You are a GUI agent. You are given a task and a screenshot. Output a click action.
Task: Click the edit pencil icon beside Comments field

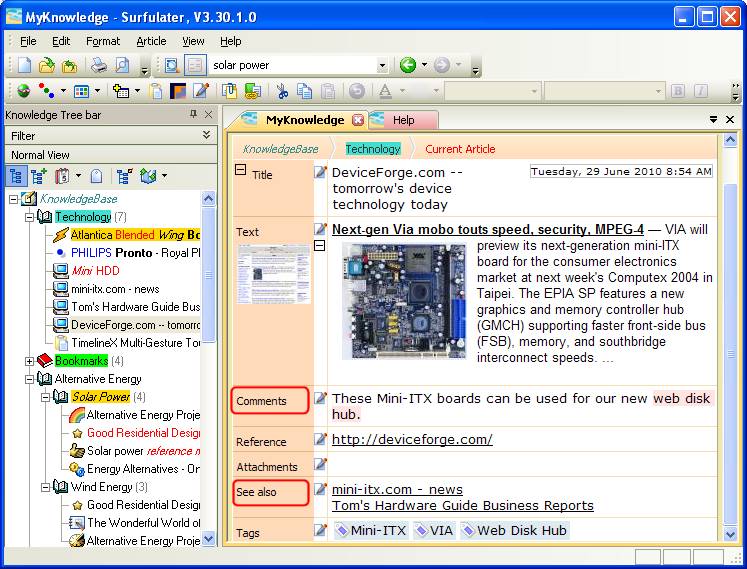pyautogui.click(x=320, y=398)
